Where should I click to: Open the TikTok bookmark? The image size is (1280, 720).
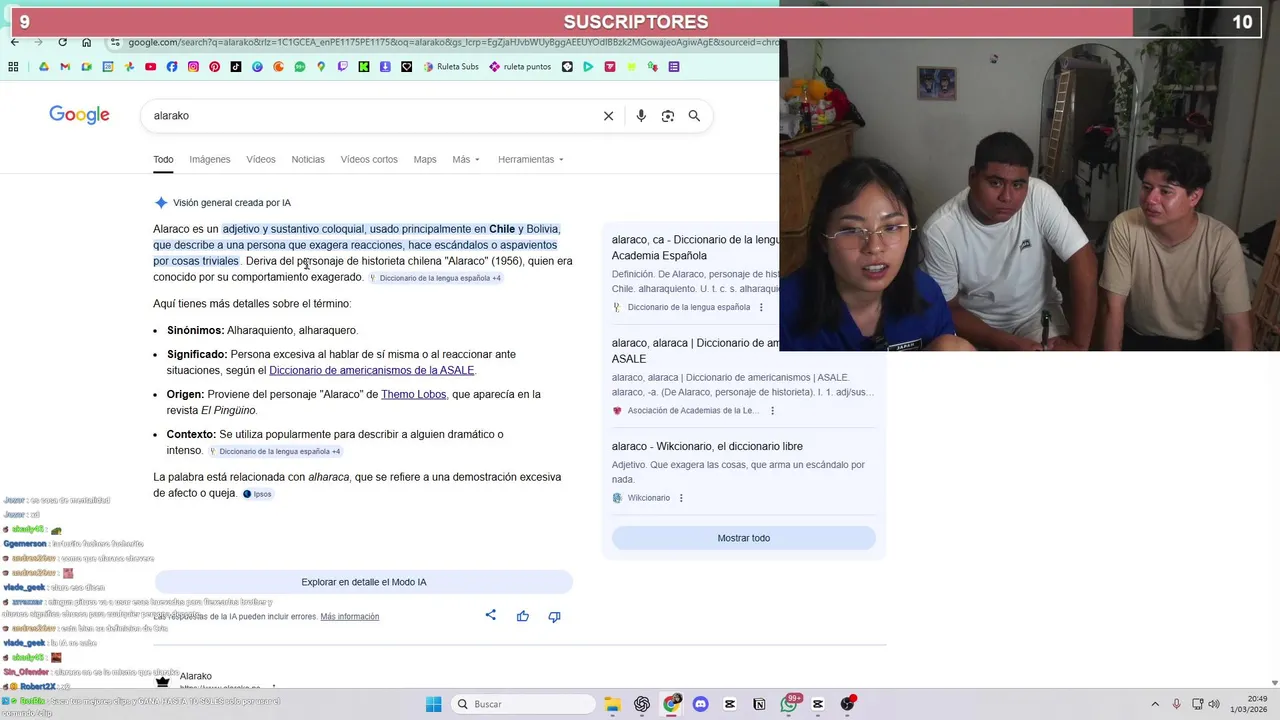click(236, 67)
